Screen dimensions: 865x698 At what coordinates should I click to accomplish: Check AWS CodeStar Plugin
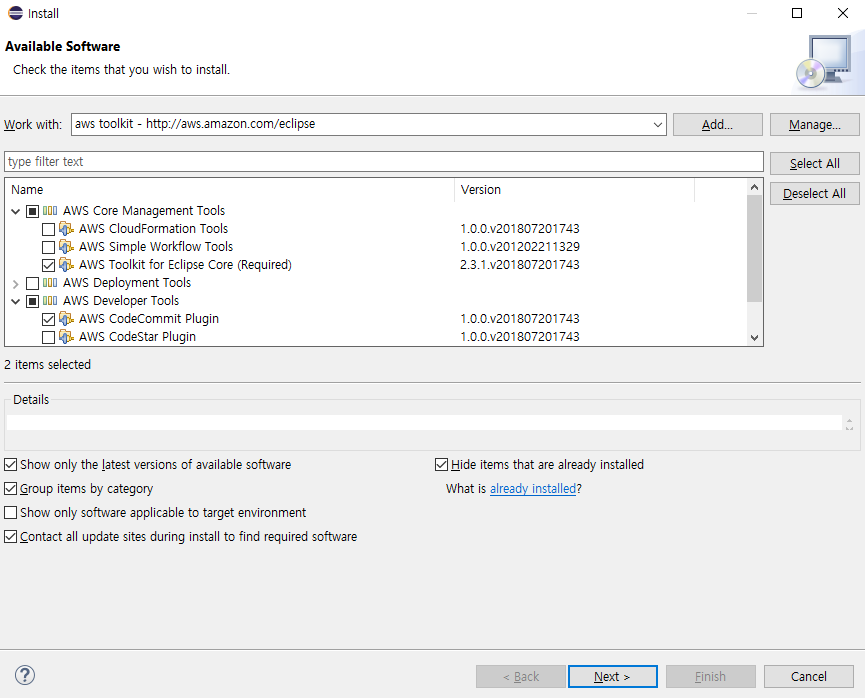coord(49,337)
